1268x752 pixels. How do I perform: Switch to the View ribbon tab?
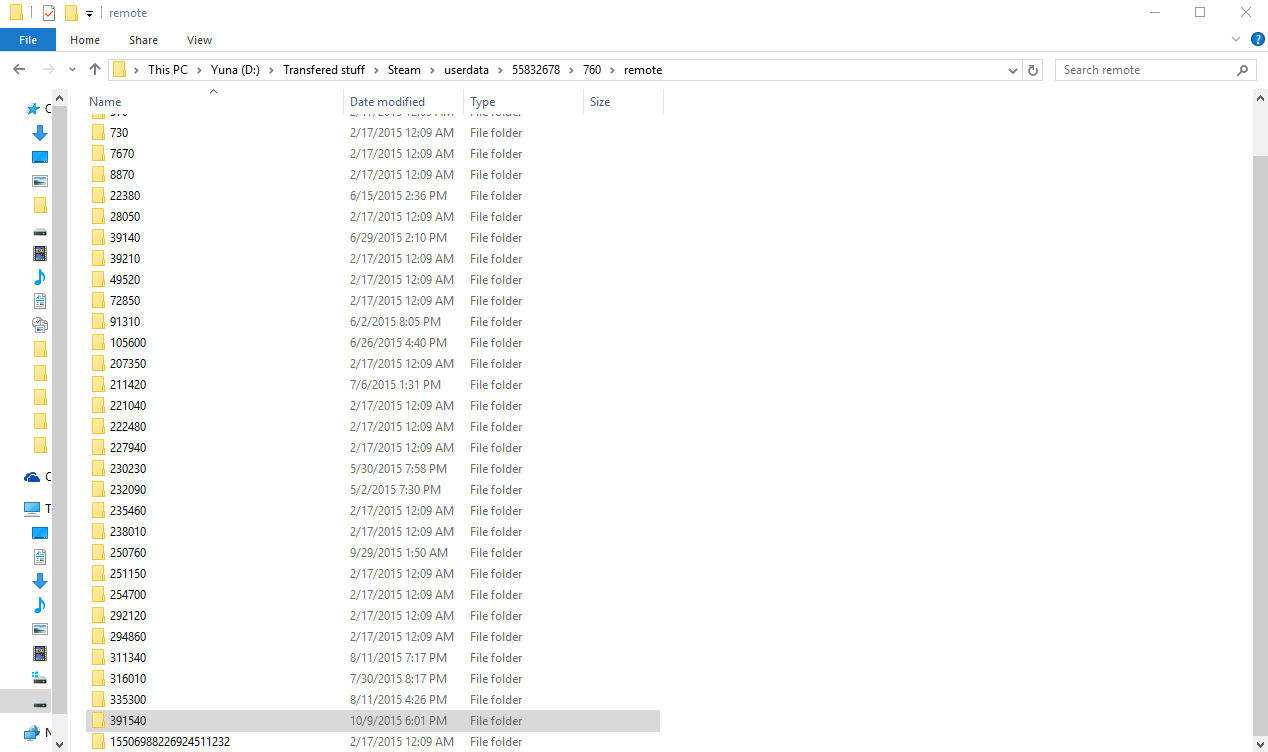pyautogui.click(x=199, y=40)
